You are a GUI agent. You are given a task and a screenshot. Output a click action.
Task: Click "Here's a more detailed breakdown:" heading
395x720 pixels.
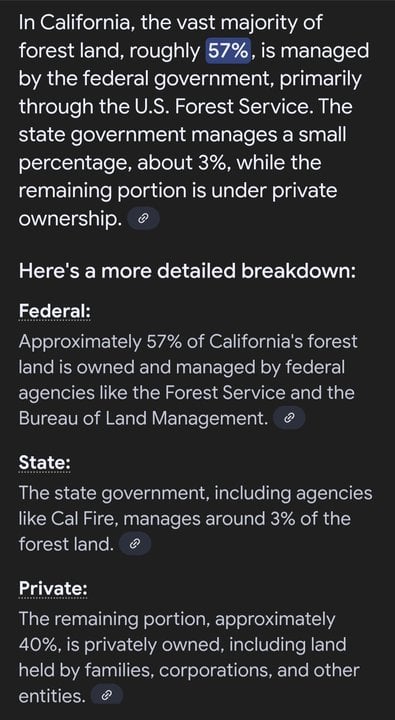pyautogui.click(x=187, y=271)
